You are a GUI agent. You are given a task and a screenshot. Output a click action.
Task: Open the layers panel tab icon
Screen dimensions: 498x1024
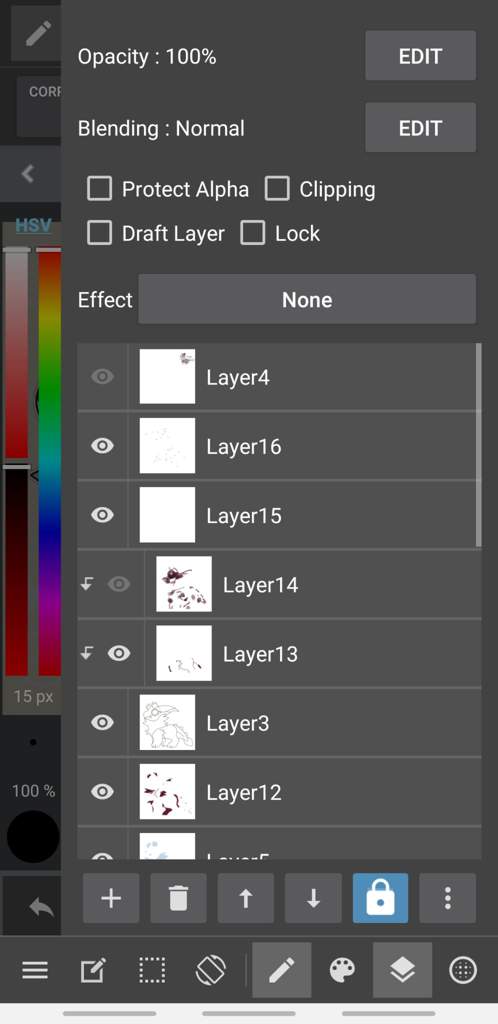point(403,970)
